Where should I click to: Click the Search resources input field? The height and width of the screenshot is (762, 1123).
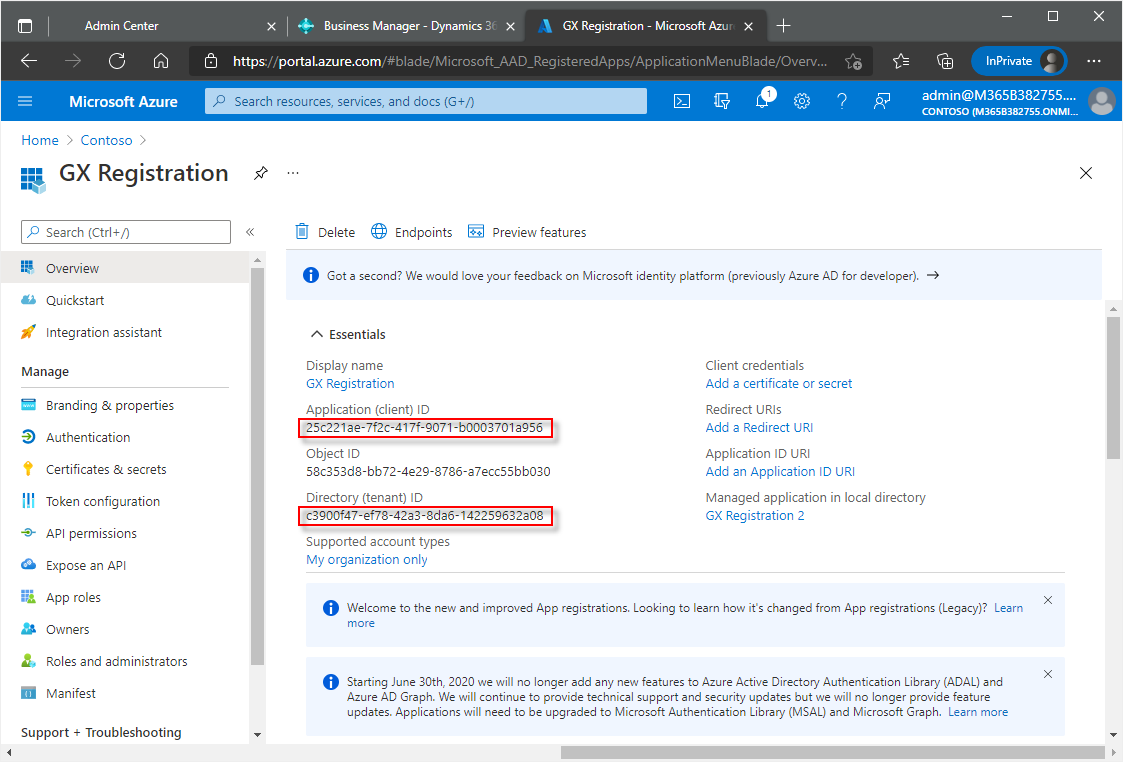tap(426, 101)
